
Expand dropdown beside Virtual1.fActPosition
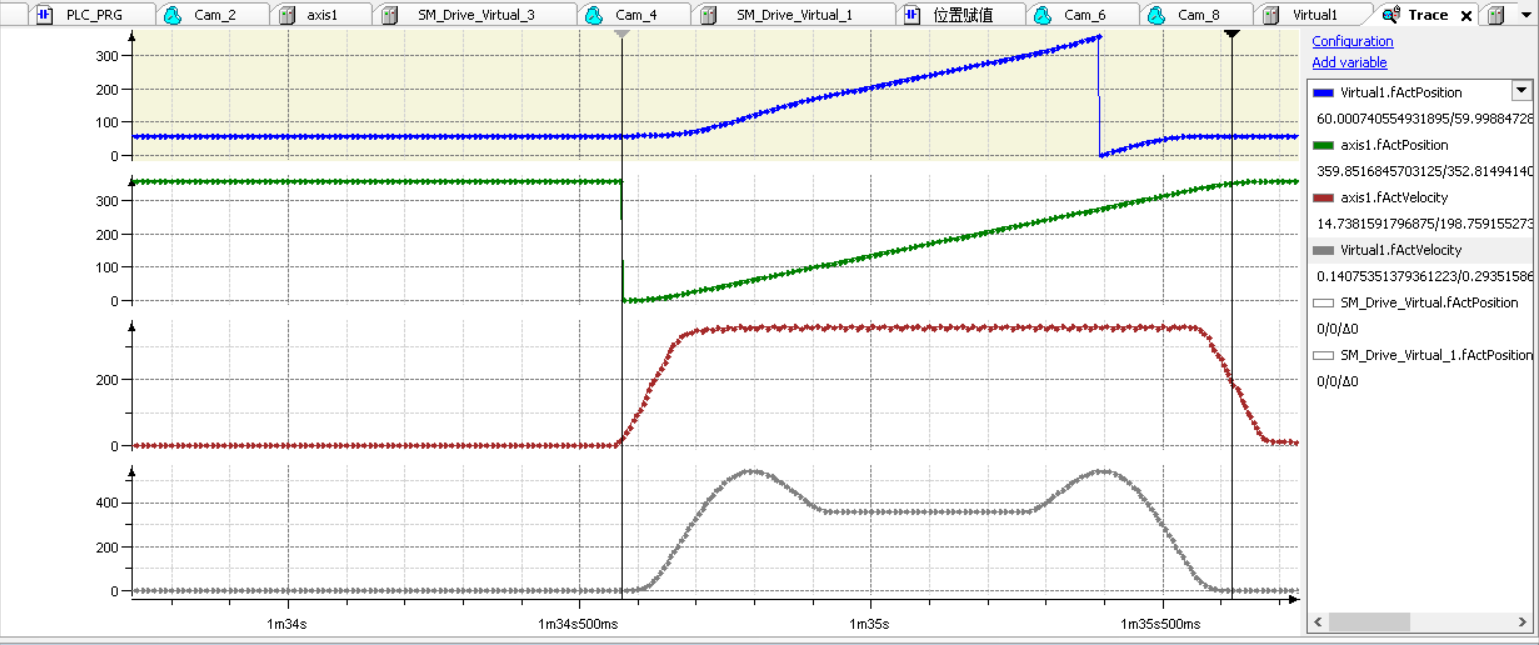[x=1521, y=91]
